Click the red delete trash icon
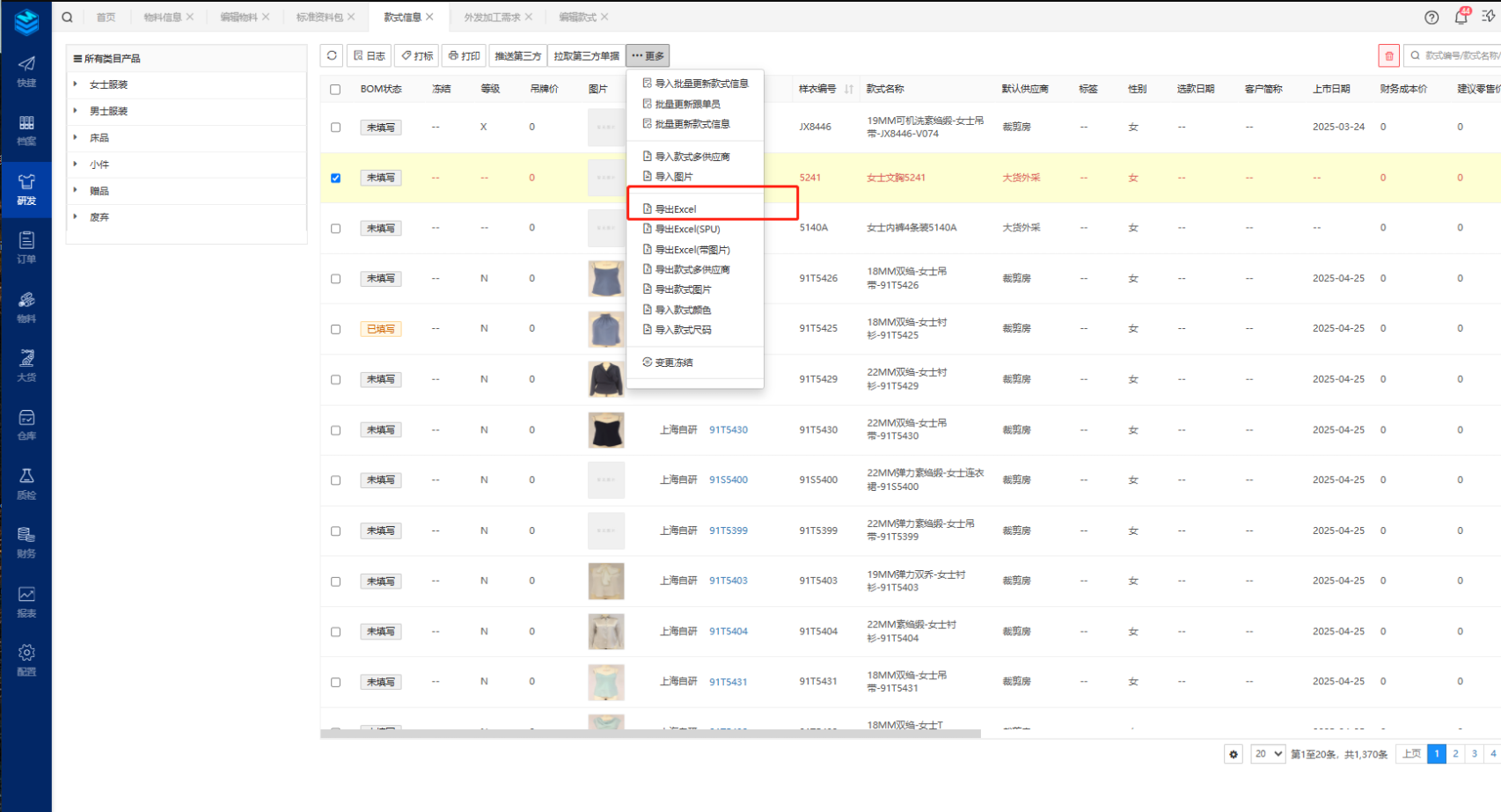The height and width of the screenshot is (812, 1501). tap(1388, 55)
